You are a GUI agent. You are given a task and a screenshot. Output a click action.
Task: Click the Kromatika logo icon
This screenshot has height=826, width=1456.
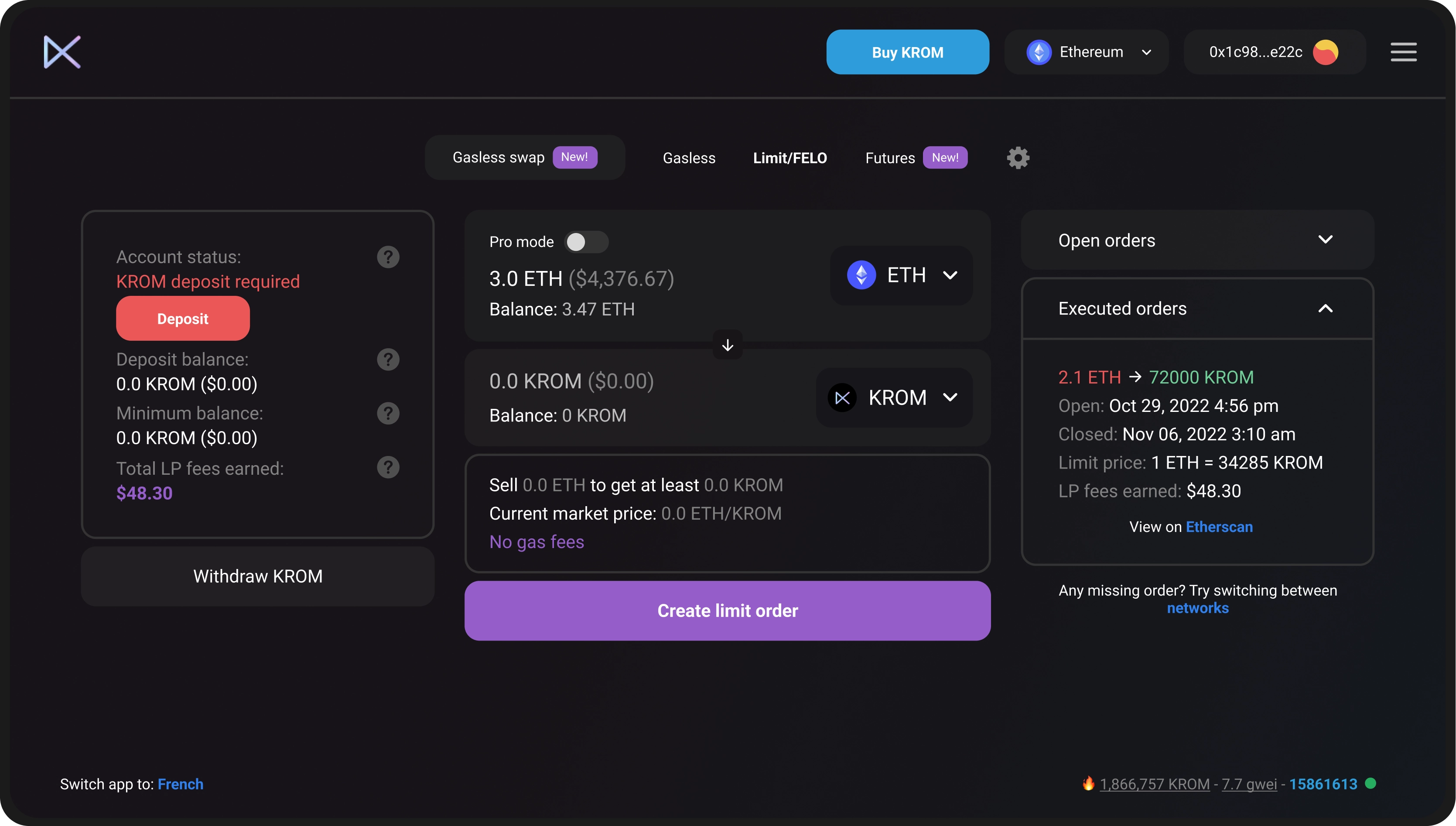(x=62, y=51)
